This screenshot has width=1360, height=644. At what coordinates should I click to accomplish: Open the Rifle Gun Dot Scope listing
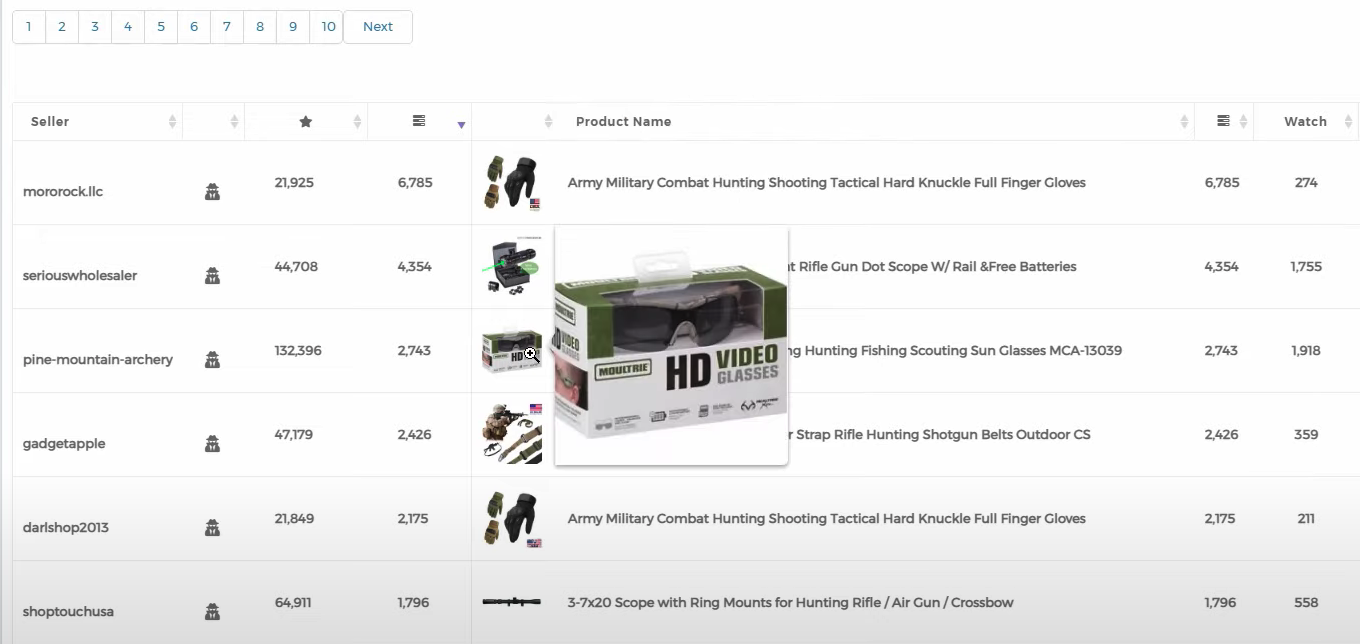[933, 267]
